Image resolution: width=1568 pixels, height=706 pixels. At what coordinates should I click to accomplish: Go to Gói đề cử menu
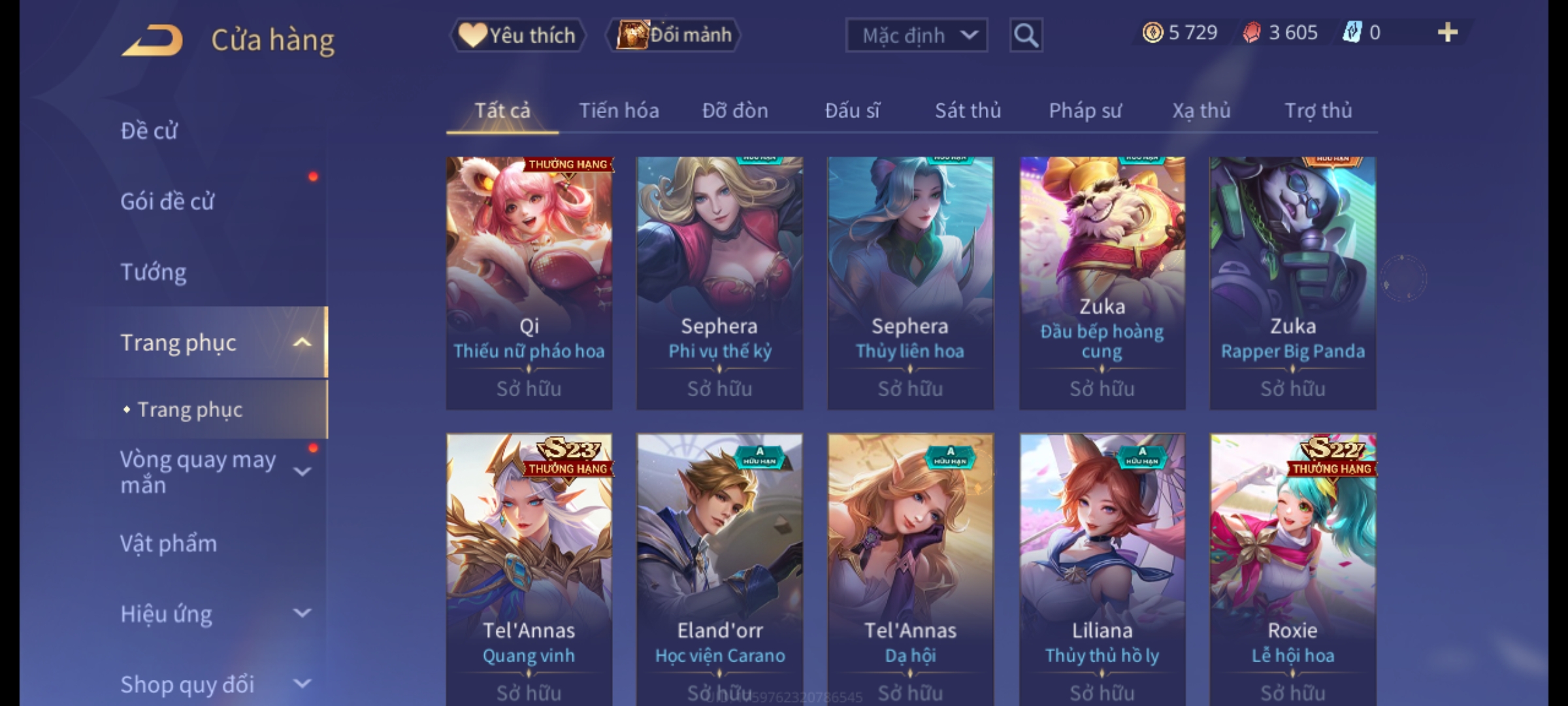click(167, 201)
